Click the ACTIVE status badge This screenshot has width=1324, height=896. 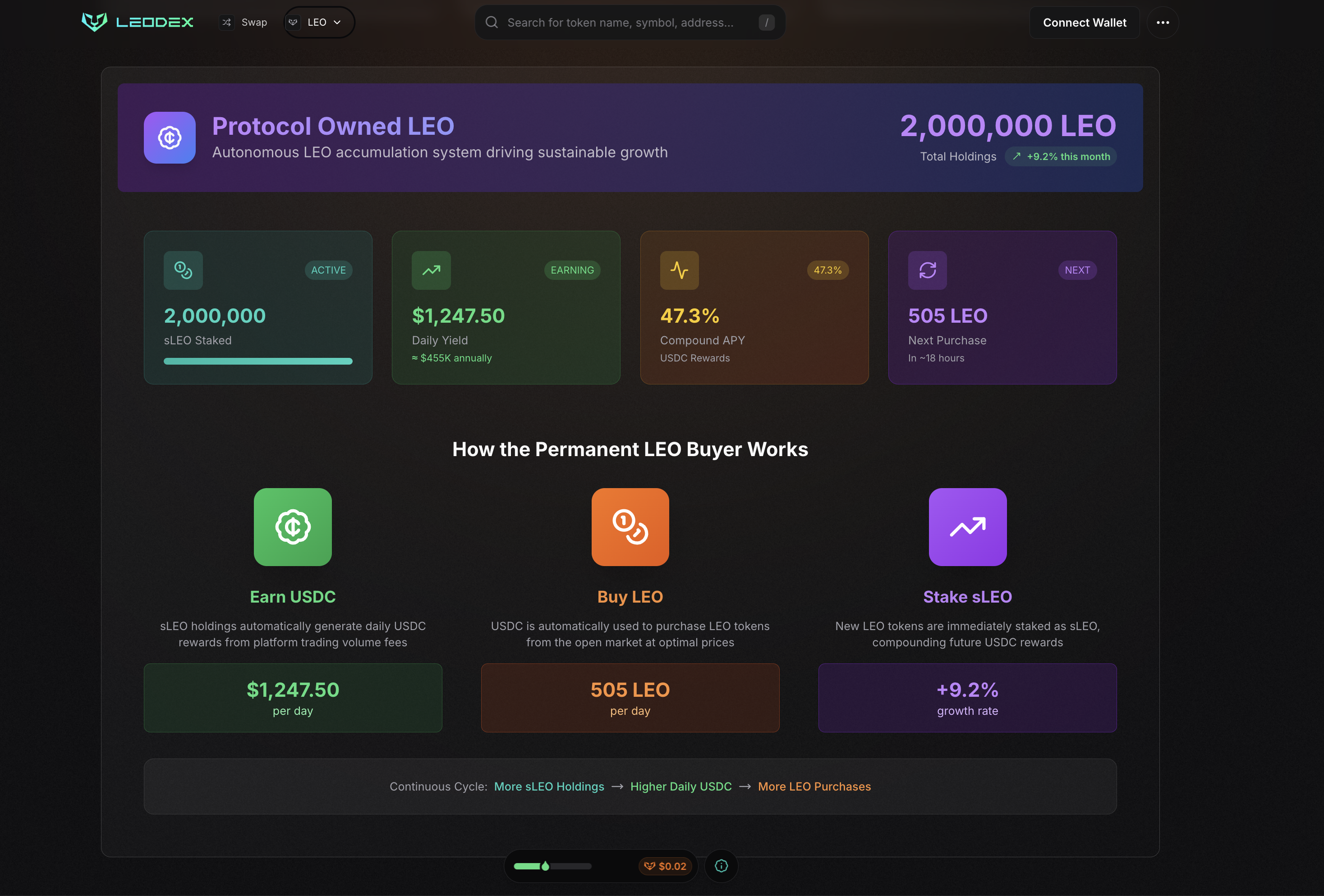tap(328, 270)
